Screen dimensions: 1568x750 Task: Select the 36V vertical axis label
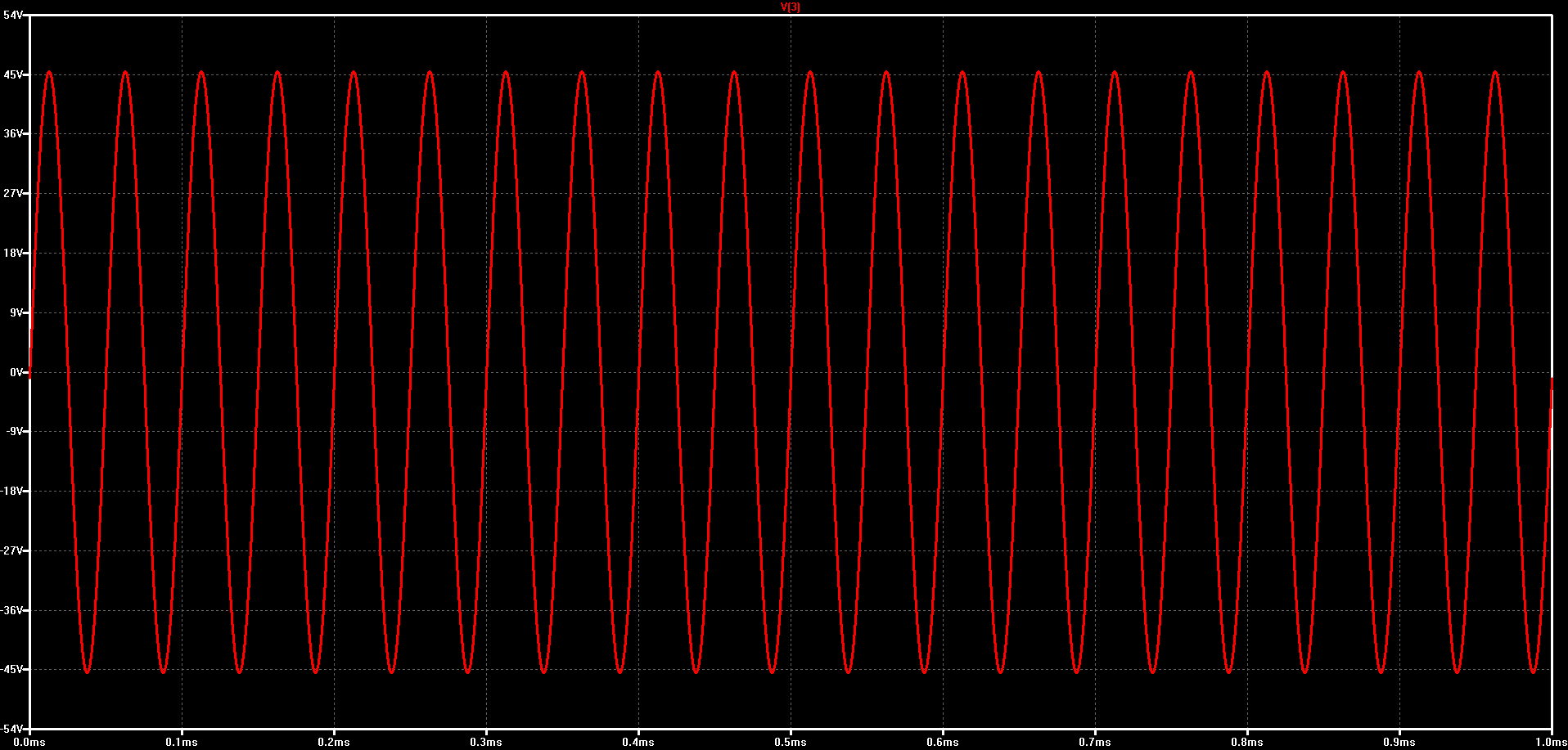pyautogui.click(x=13, y=134)
